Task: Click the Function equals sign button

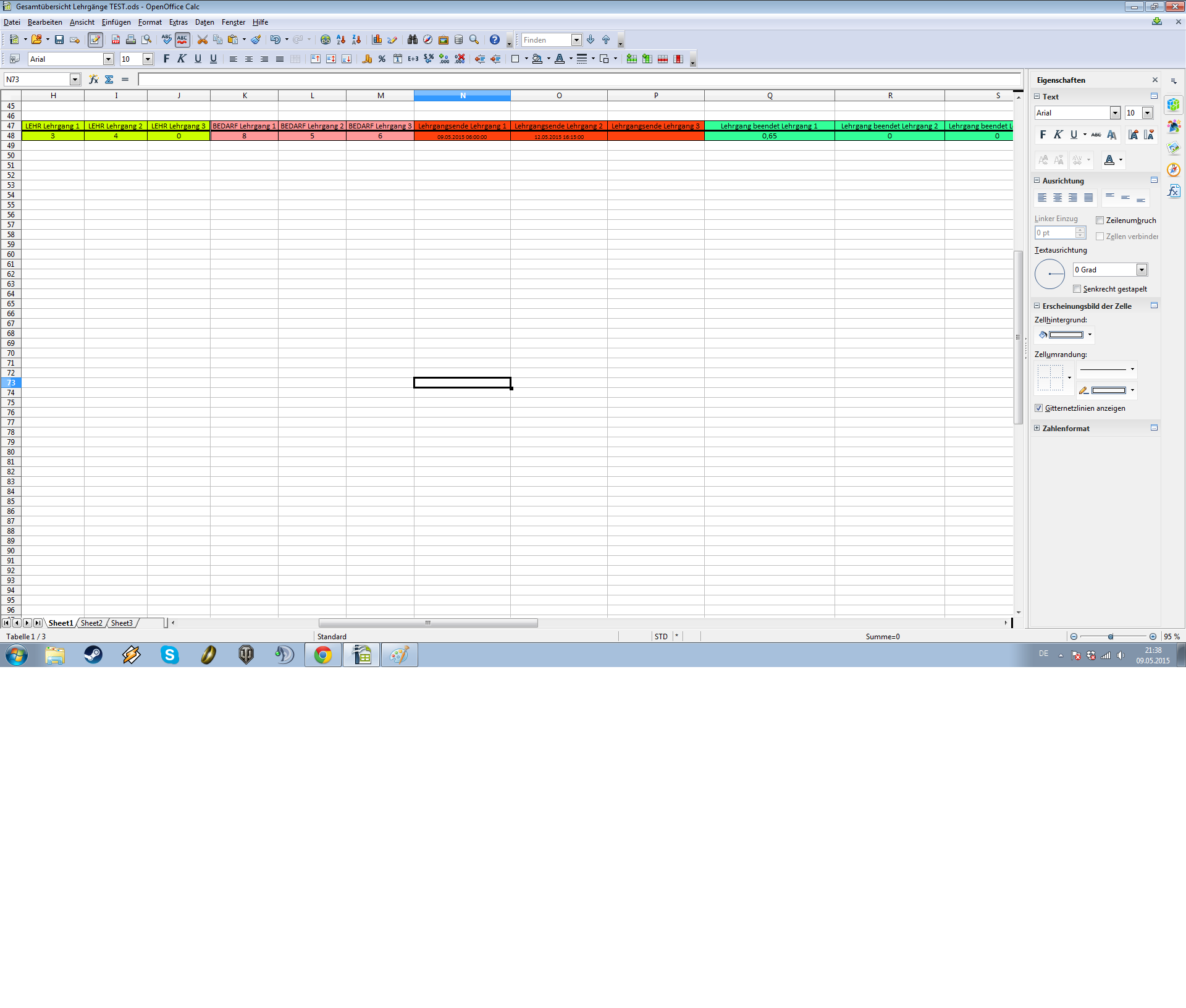Action: tap(125, 80)
